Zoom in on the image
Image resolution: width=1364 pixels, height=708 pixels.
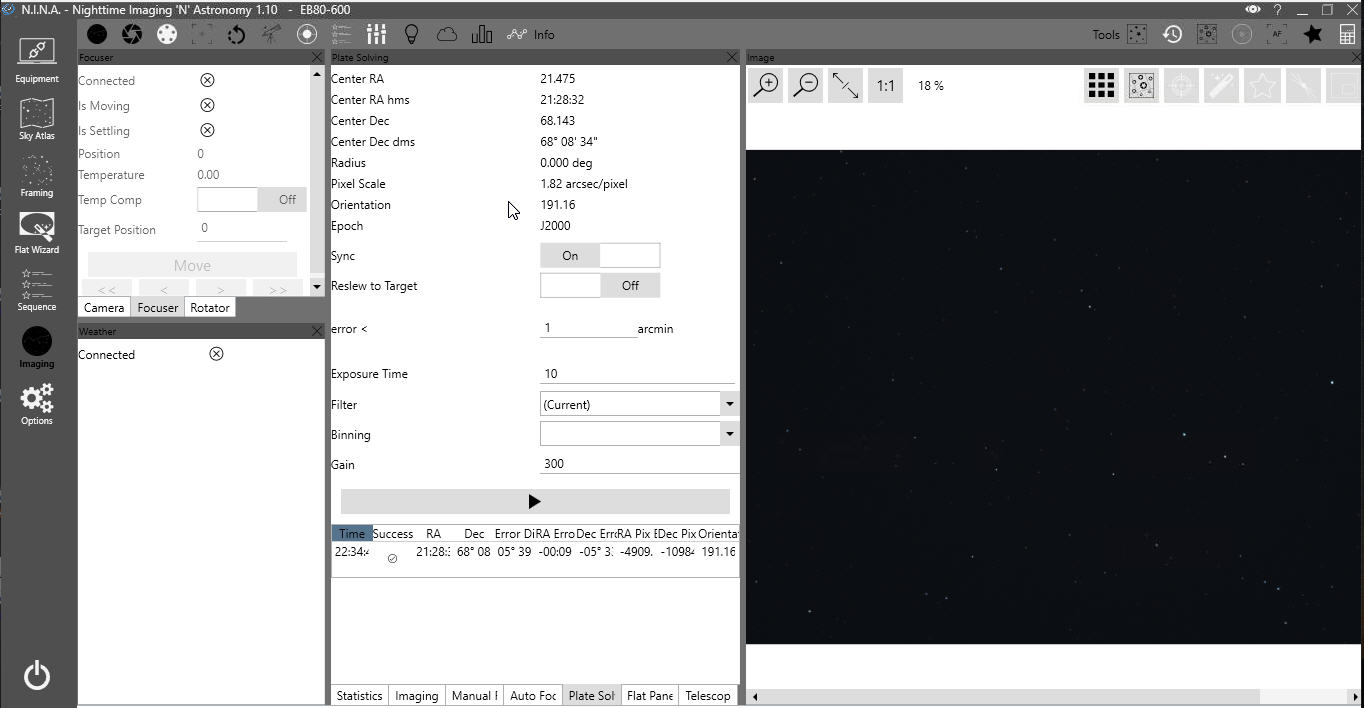[x=767, y=86]
